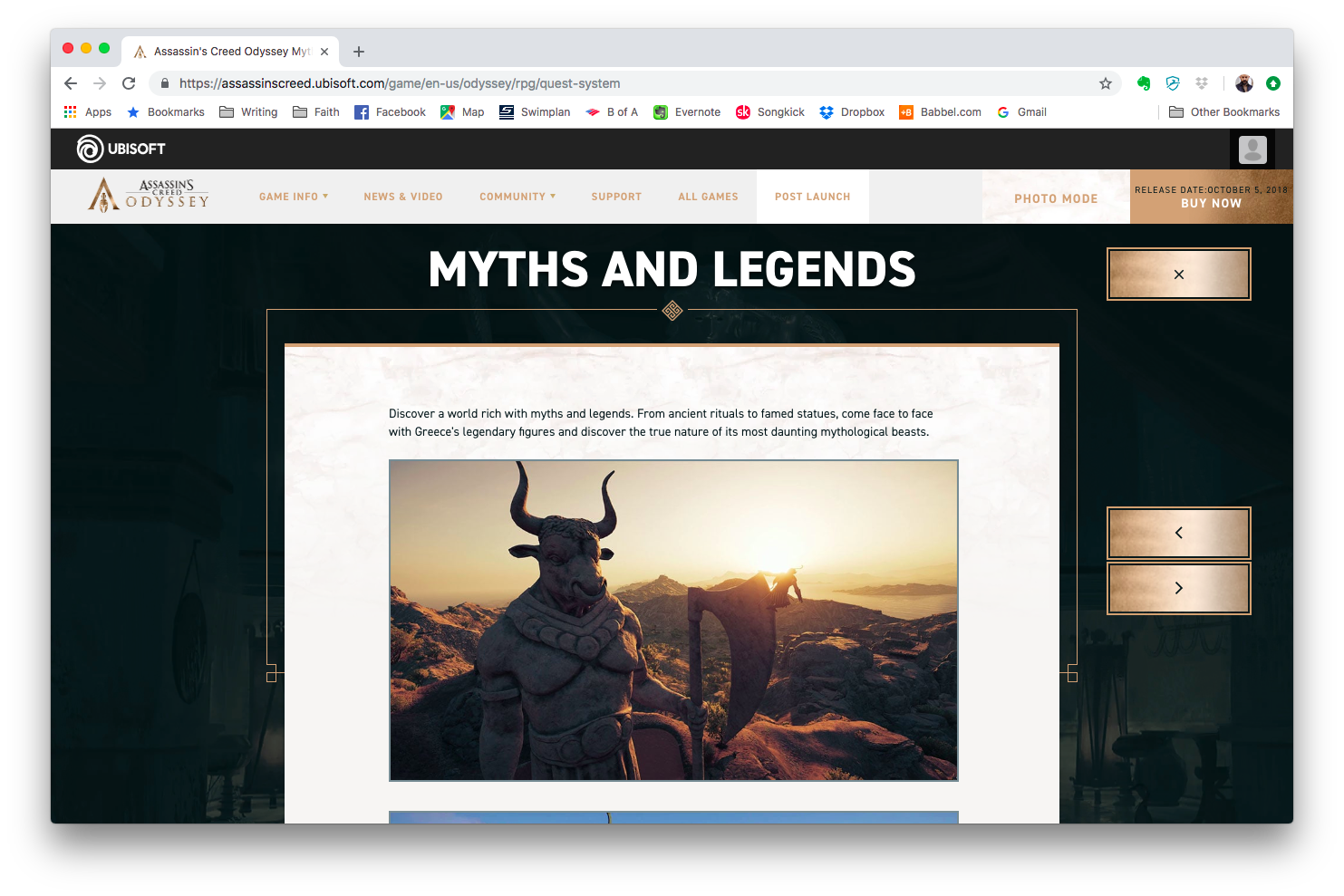Click the secure lock icon in address bar
This screenshot has height=896, width=1344.
[x=164, y=83]
